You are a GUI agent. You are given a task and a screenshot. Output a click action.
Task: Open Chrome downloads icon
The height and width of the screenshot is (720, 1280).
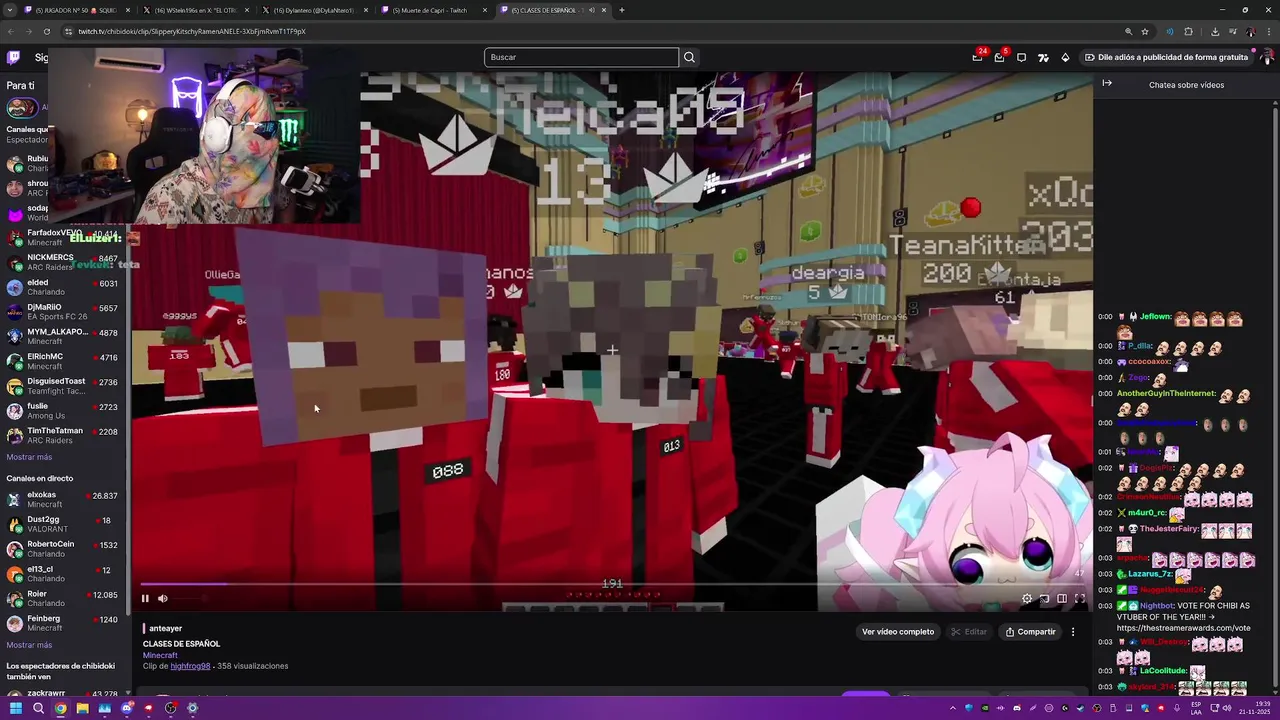1215,31
